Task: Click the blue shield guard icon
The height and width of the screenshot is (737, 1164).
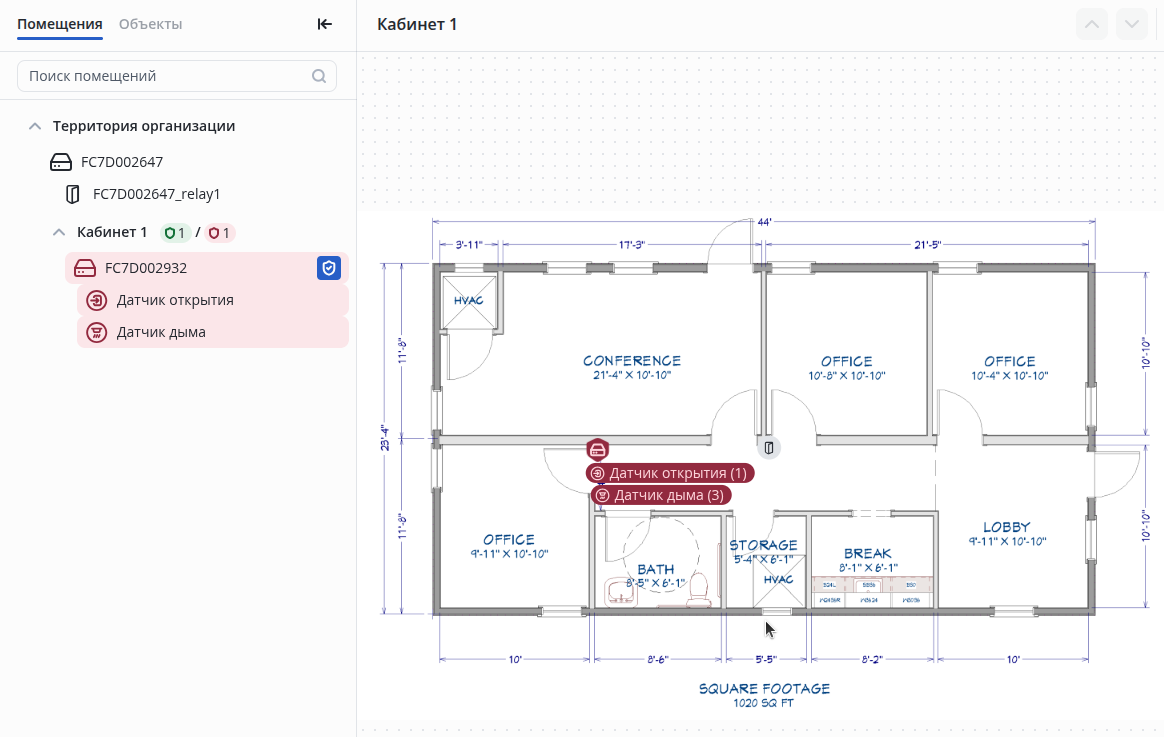Action: click(x=329, y=268)
